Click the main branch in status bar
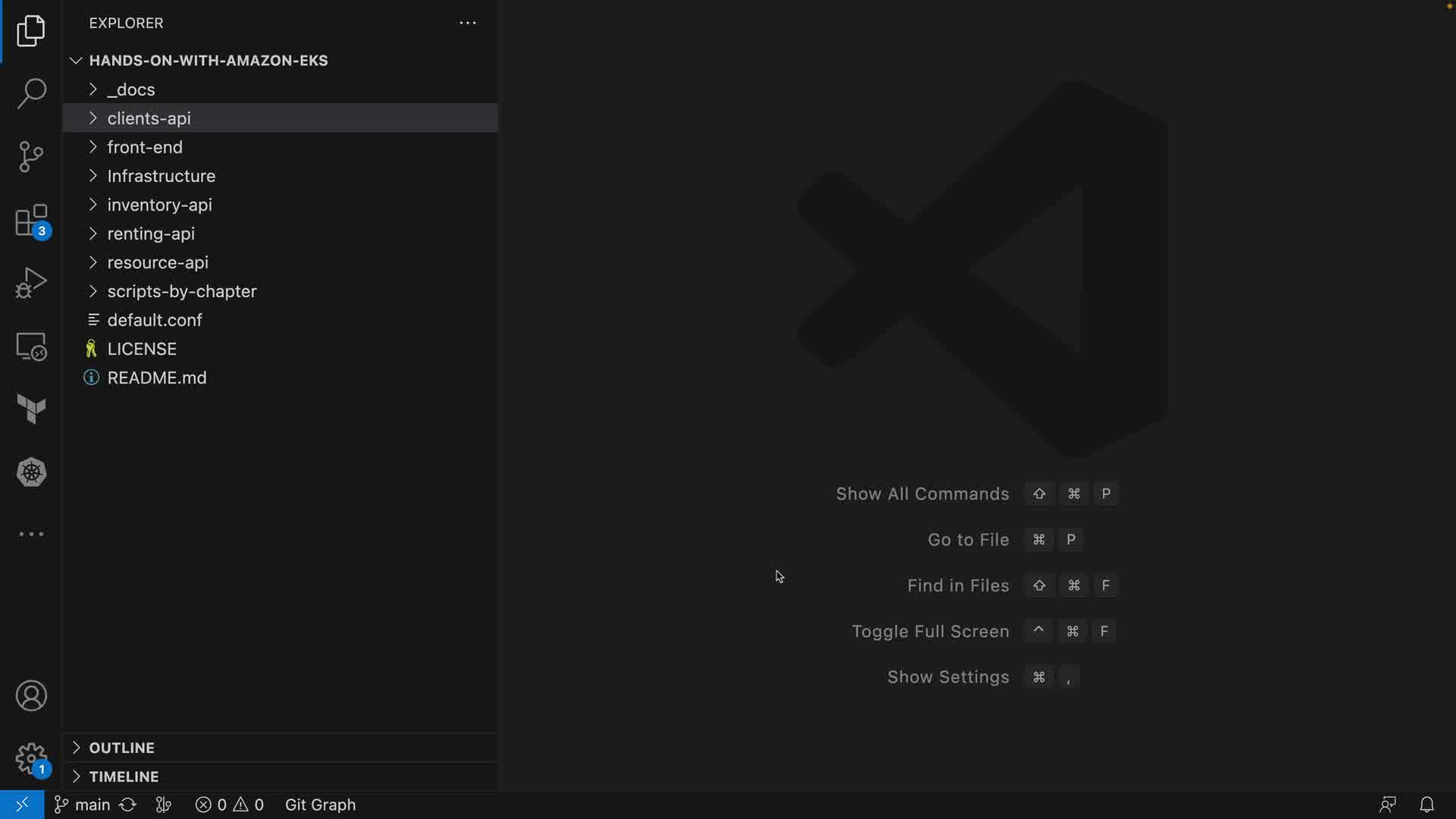Image resolution: width=1456 pixels, height=819 pixels. click(x=83, y=805)
